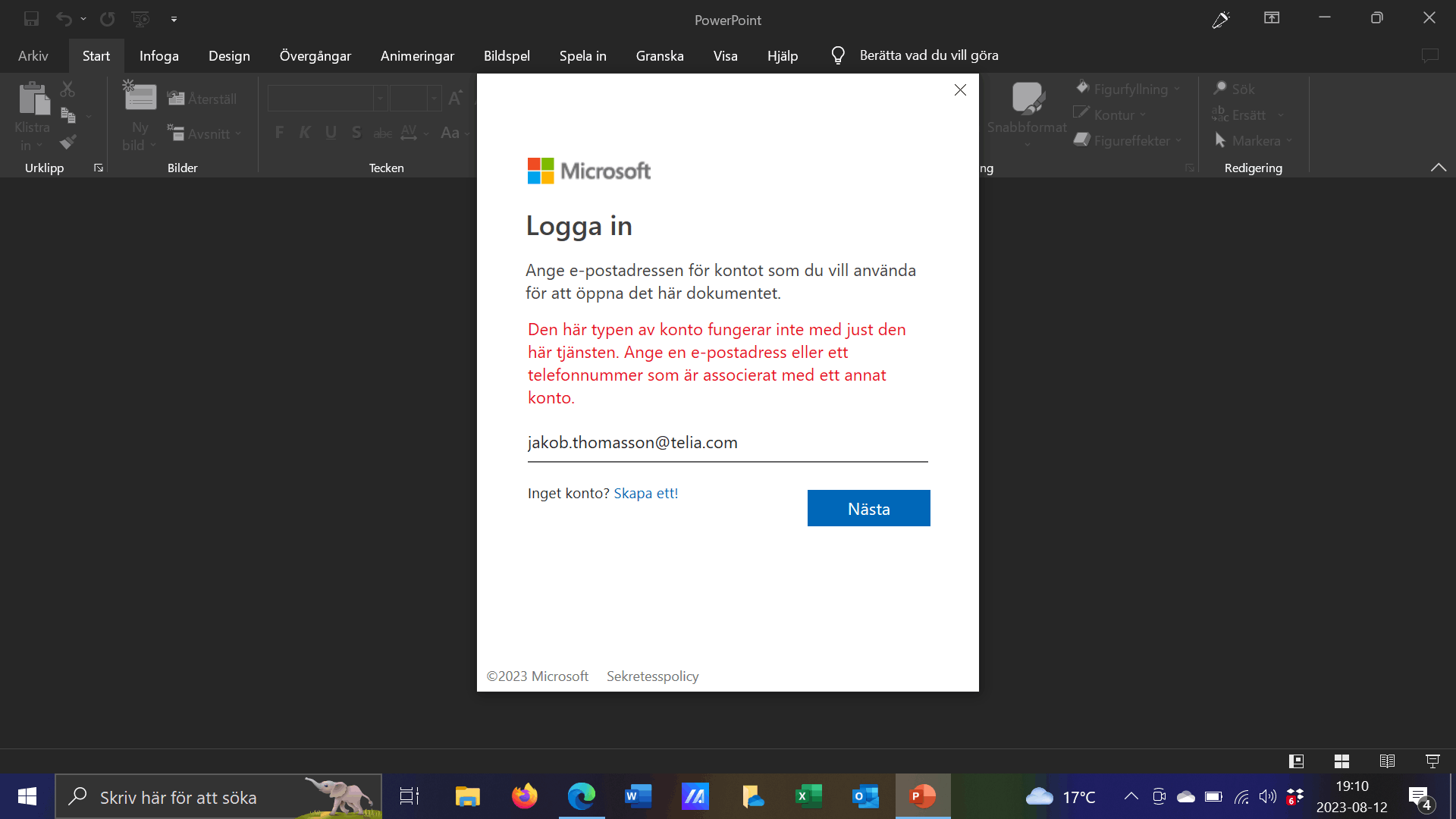Open slide sorter view in status bar
1456x819 pixels.
(1341, 761)
